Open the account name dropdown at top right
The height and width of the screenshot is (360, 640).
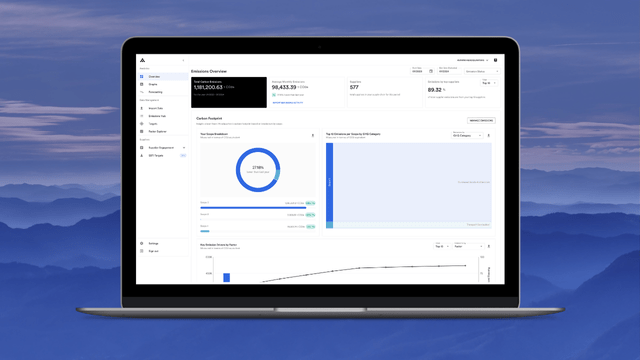(x=473, y=60)
